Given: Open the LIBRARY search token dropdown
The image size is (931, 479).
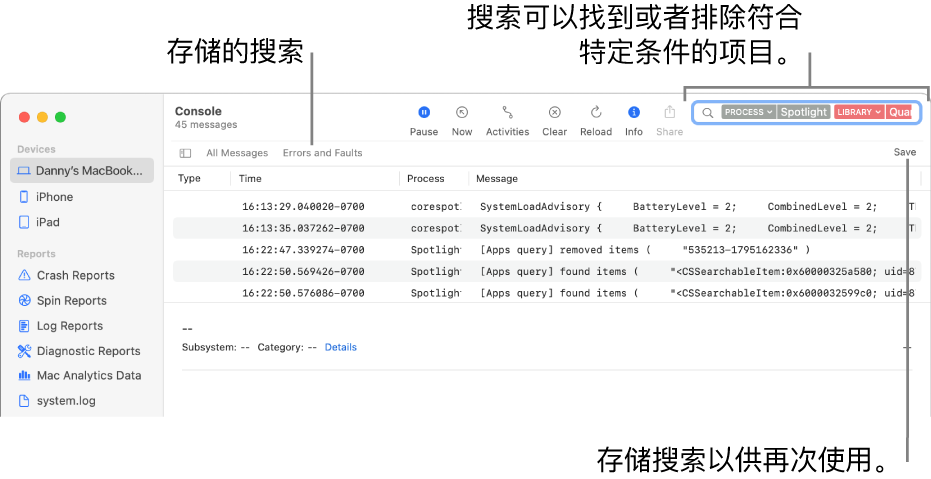Looking at the screenshot, I should coord(859,112).
